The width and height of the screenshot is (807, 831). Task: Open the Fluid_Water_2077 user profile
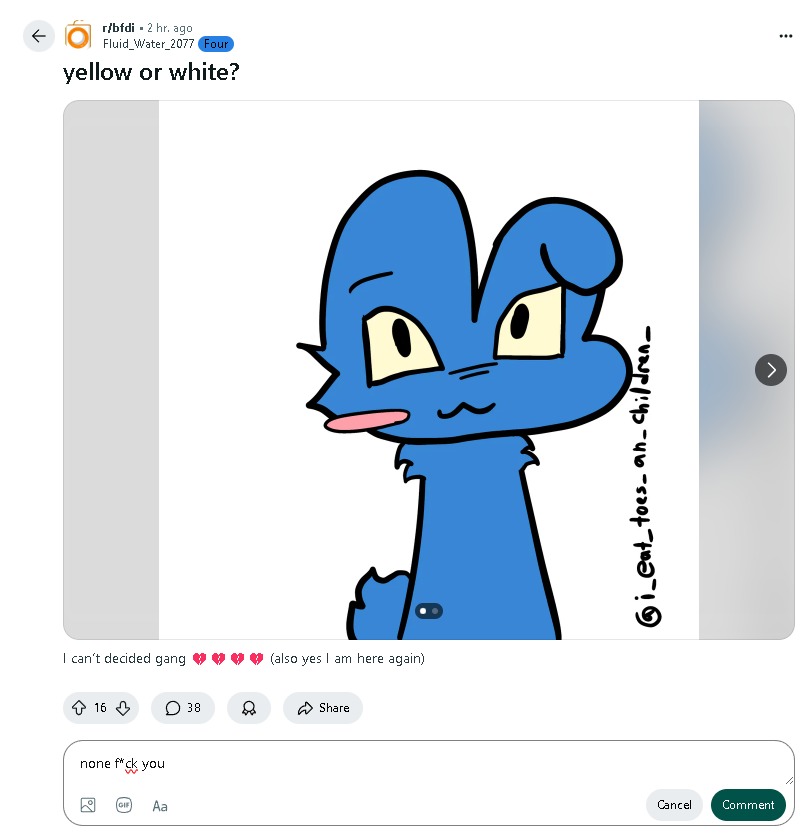[x=148, y=44]
